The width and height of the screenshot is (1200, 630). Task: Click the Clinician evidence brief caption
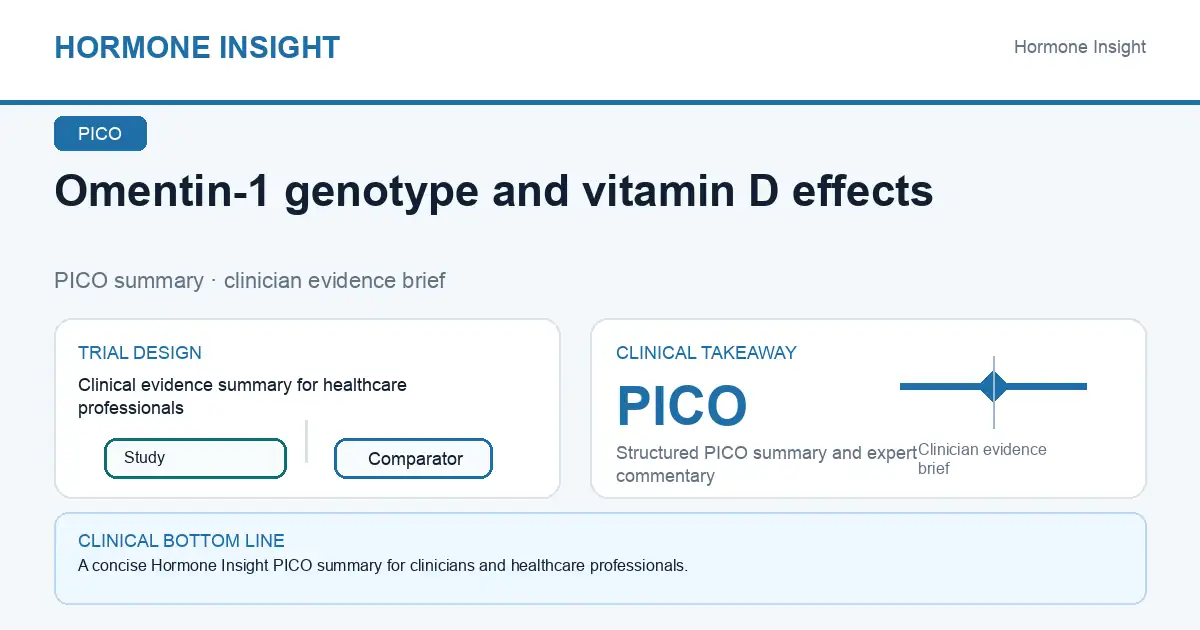tap(982, 459)
